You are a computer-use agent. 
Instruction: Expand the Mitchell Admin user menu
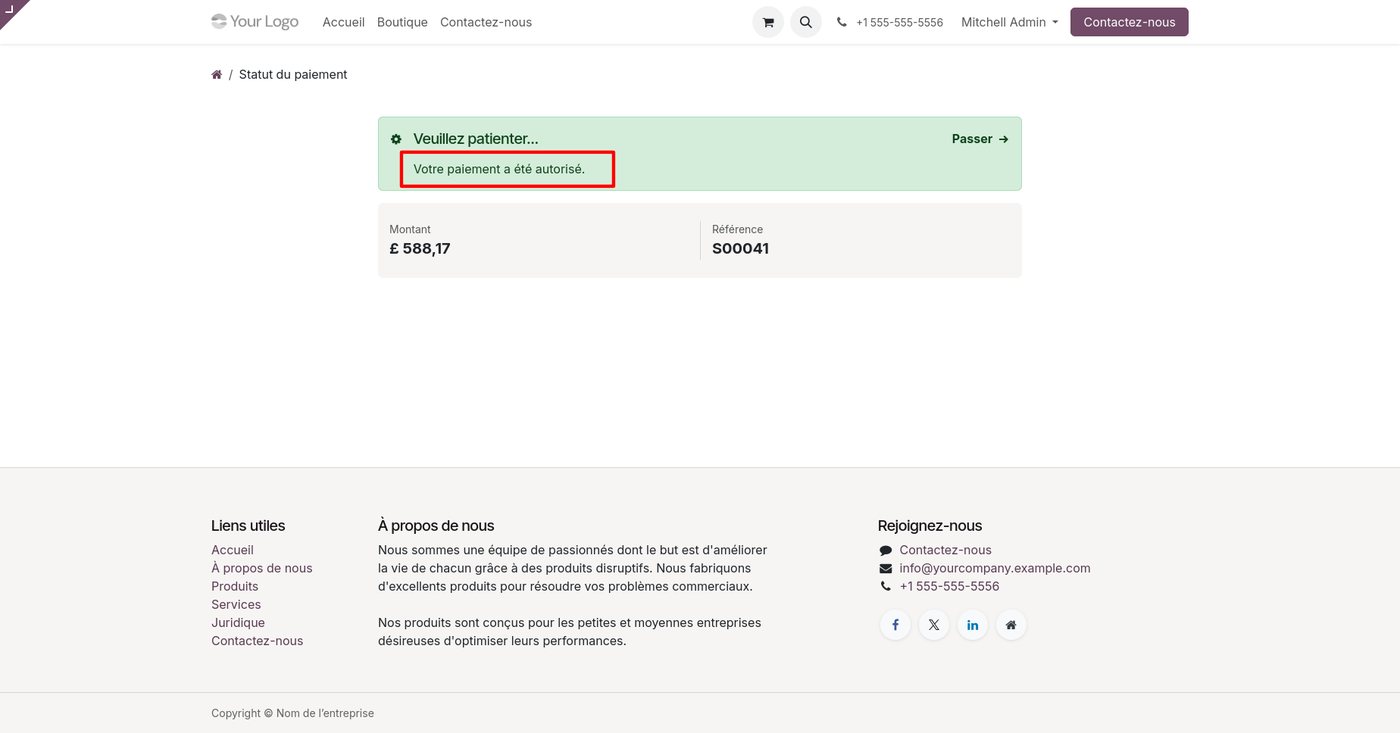pyautogui.click(x=1009, y=22)
